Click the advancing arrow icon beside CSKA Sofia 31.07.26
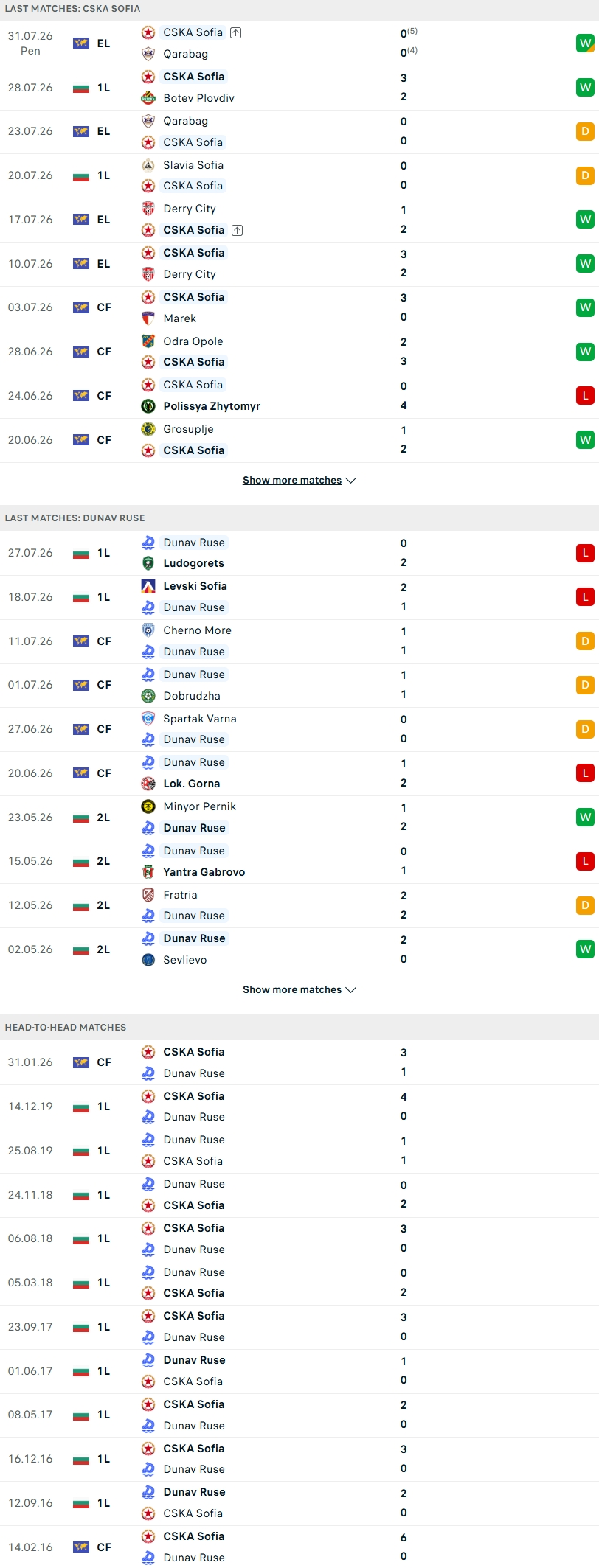Image resolution: width=599 pixels, height=1568 pixels. click(x=235, y=32)
